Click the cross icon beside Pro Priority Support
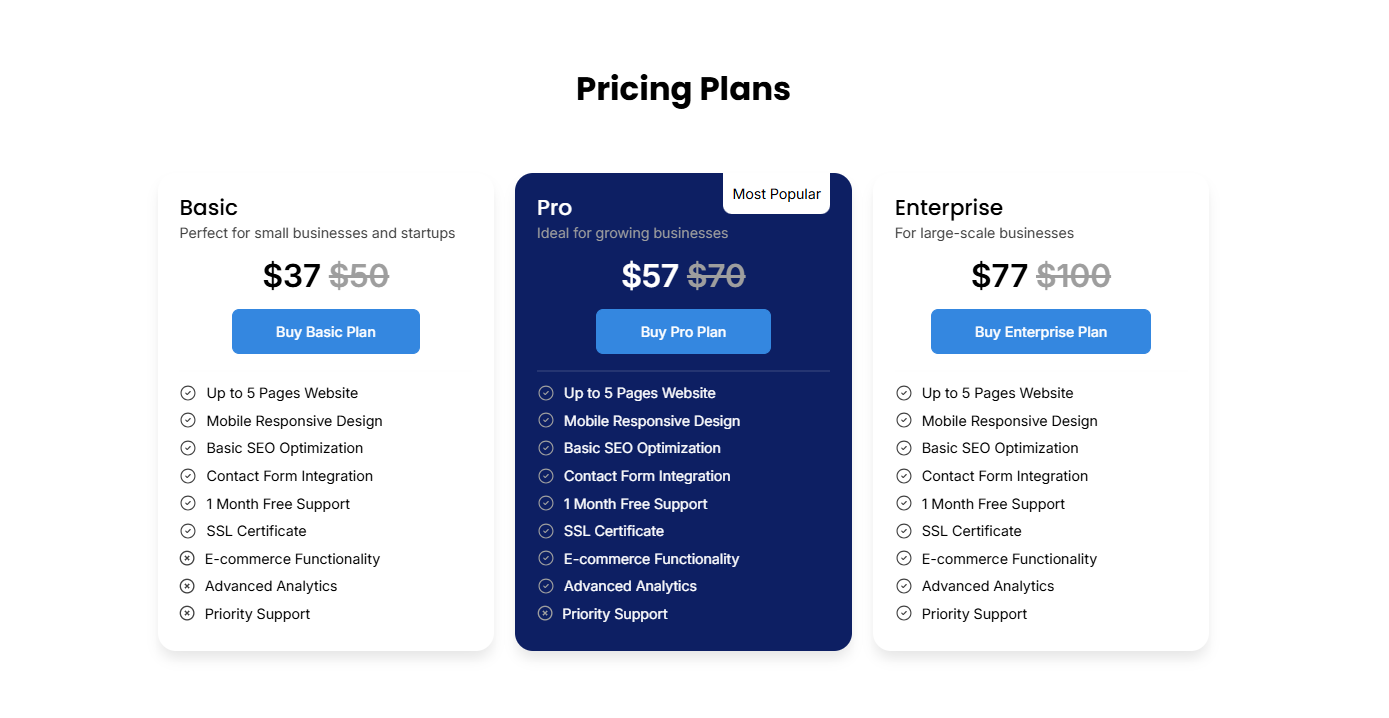This screenshot has height=718, width=1389. 545,614
